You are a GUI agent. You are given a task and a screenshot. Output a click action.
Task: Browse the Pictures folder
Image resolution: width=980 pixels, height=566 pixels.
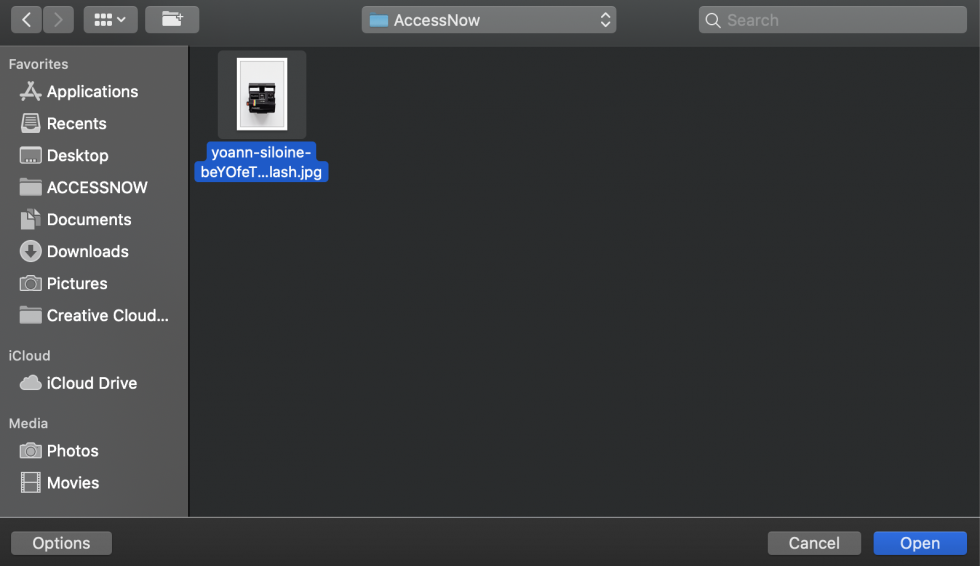(x=77, y=284)
